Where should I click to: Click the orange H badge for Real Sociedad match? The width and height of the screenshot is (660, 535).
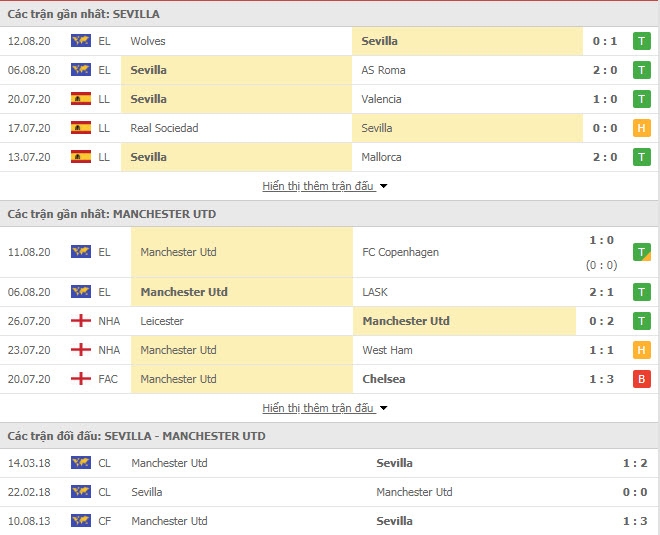pos(641,128)
